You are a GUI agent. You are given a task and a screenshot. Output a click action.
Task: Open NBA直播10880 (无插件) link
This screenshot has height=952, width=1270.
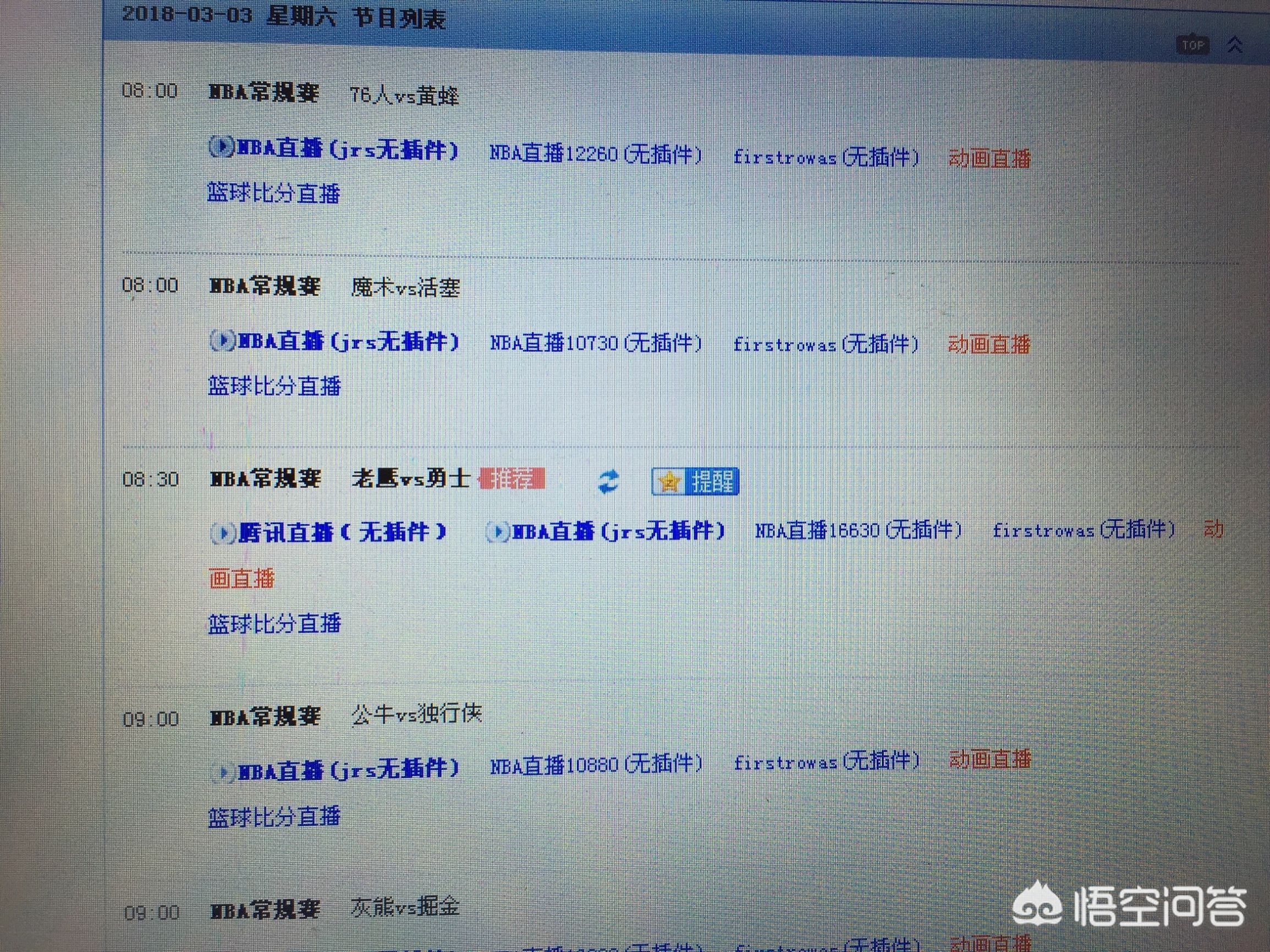tap(595, 765)
